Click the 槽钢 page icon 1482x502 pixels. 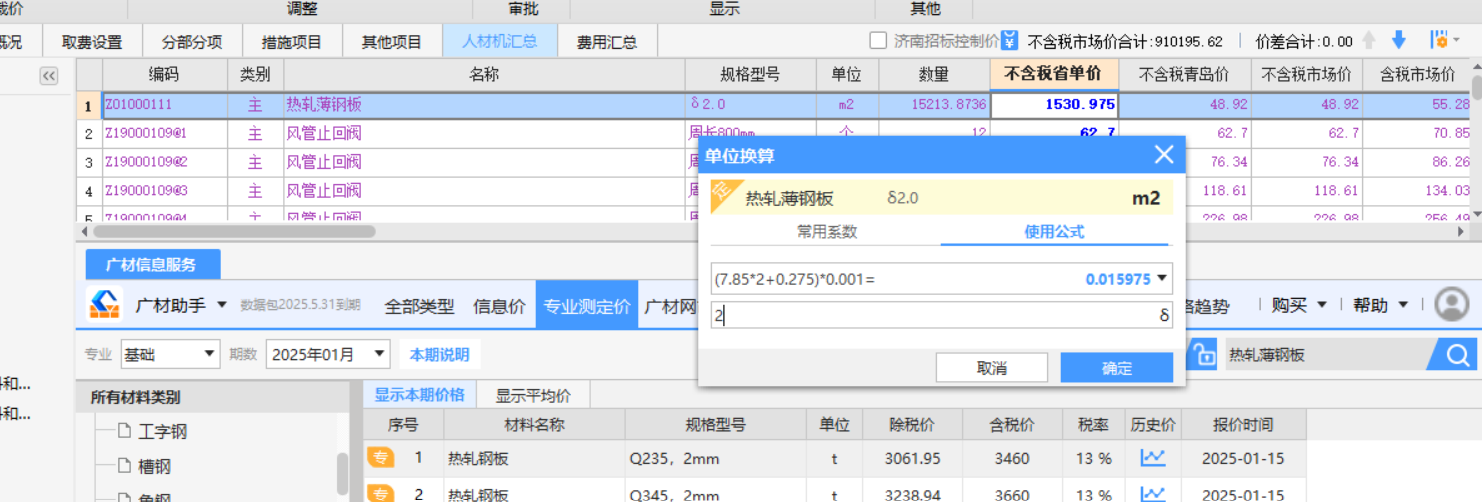tap(124, 466)
